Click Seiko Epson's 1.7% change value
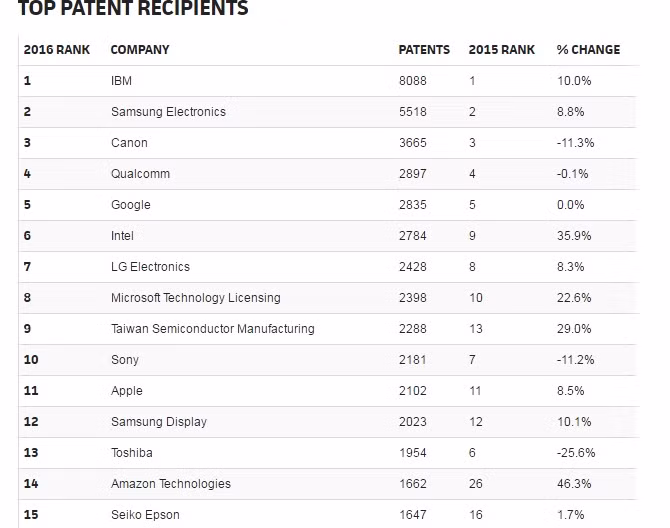 point(570,515)
